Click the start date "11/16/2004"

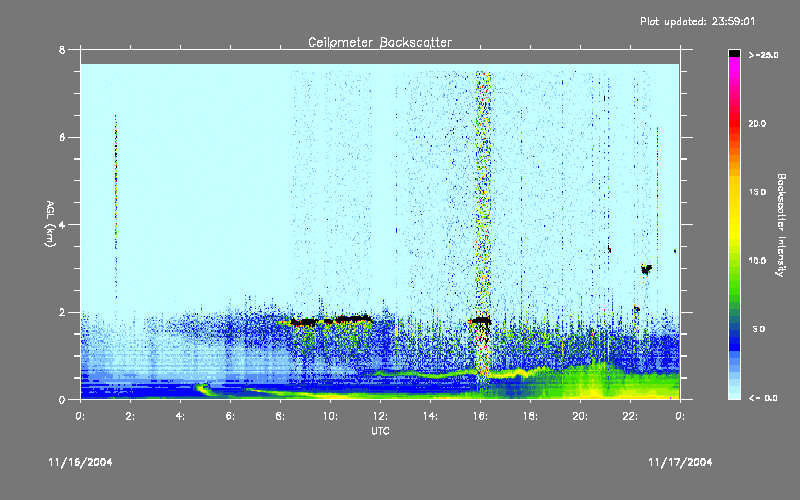click(x=80, y=462)
